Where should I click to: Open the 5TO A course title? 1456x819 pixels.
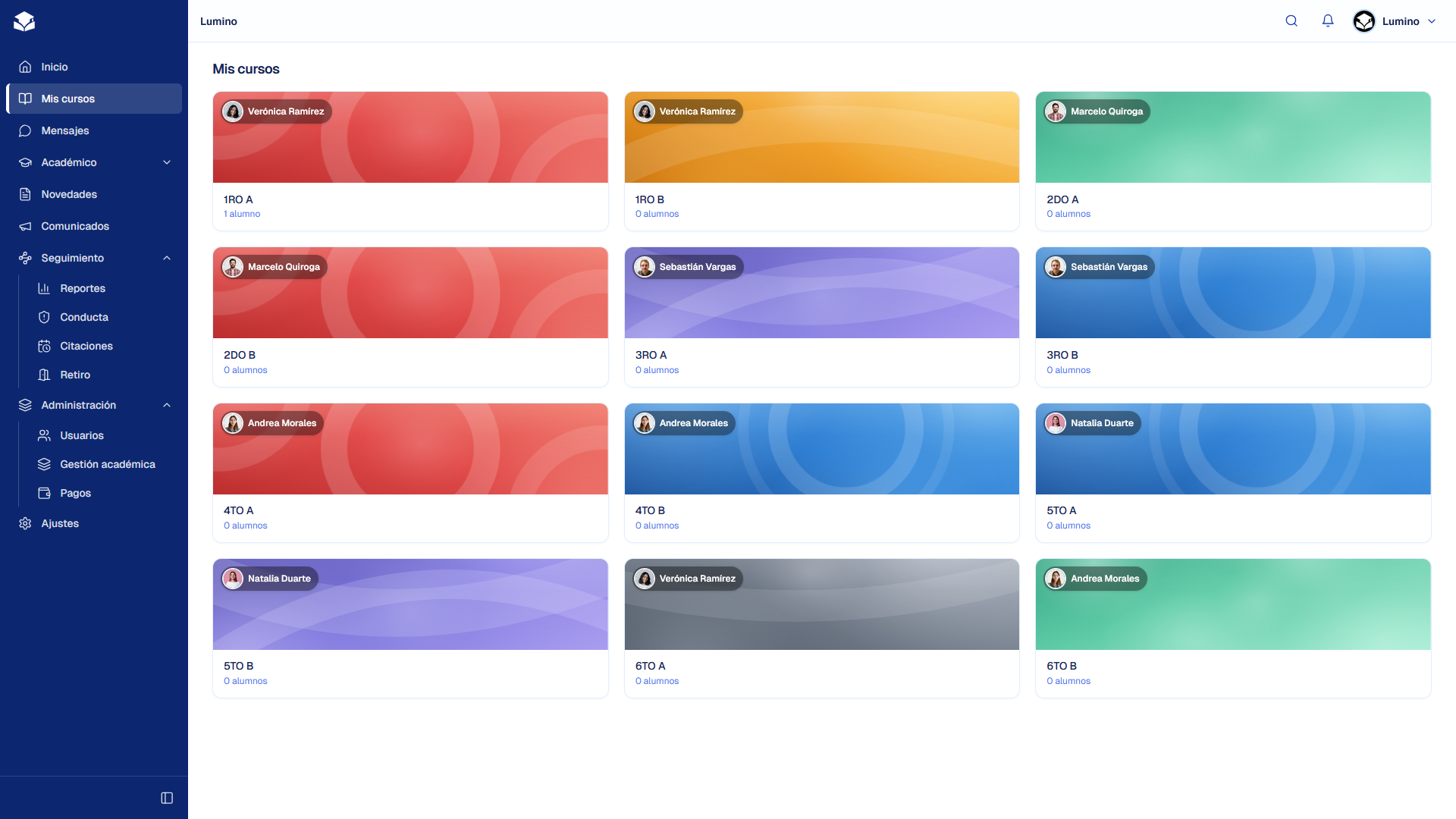point(1062,510)
